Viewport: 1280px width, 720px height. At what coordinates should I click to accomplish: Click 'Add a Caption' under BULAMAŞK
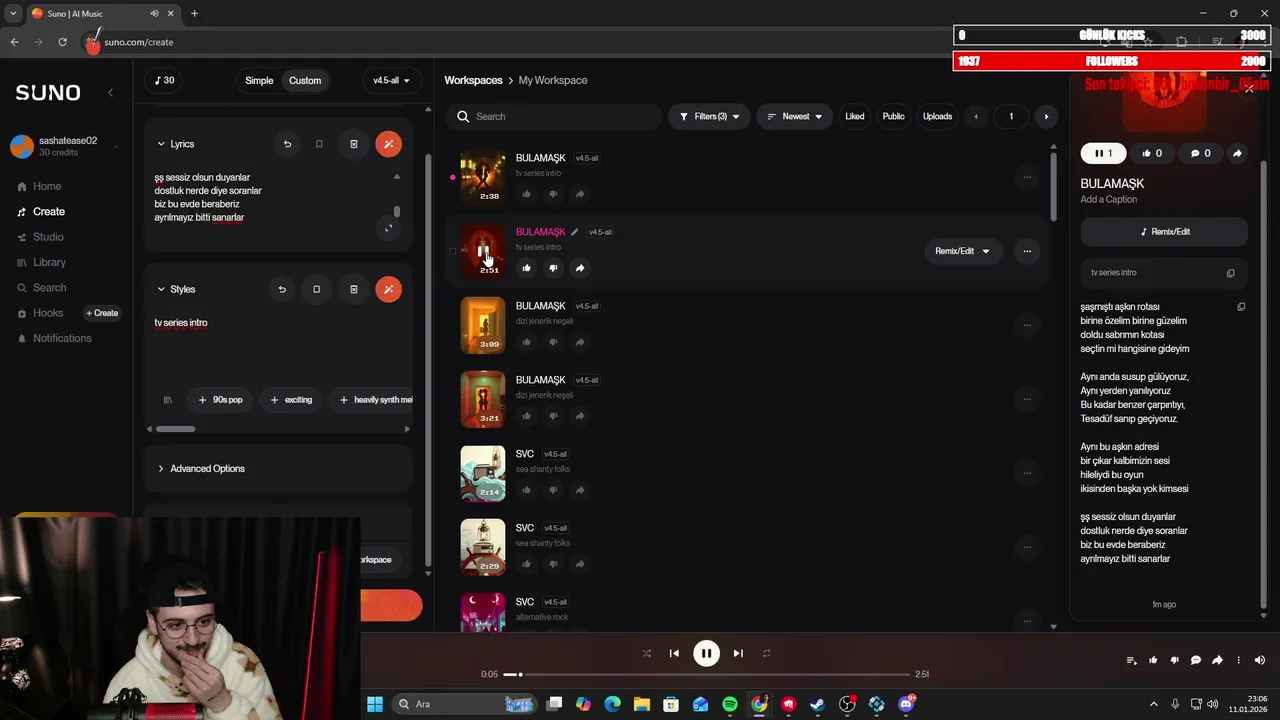(x=1108, y=200)
